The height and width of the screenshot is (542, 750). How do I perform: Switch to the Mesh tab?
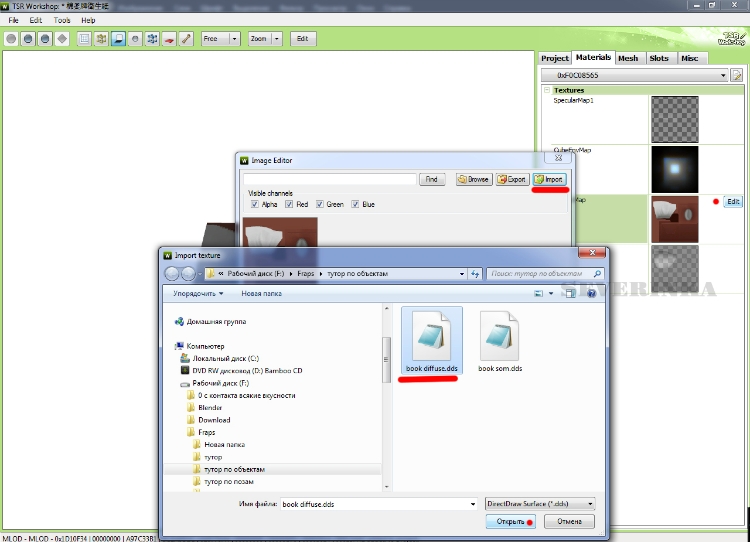(628, 58)
